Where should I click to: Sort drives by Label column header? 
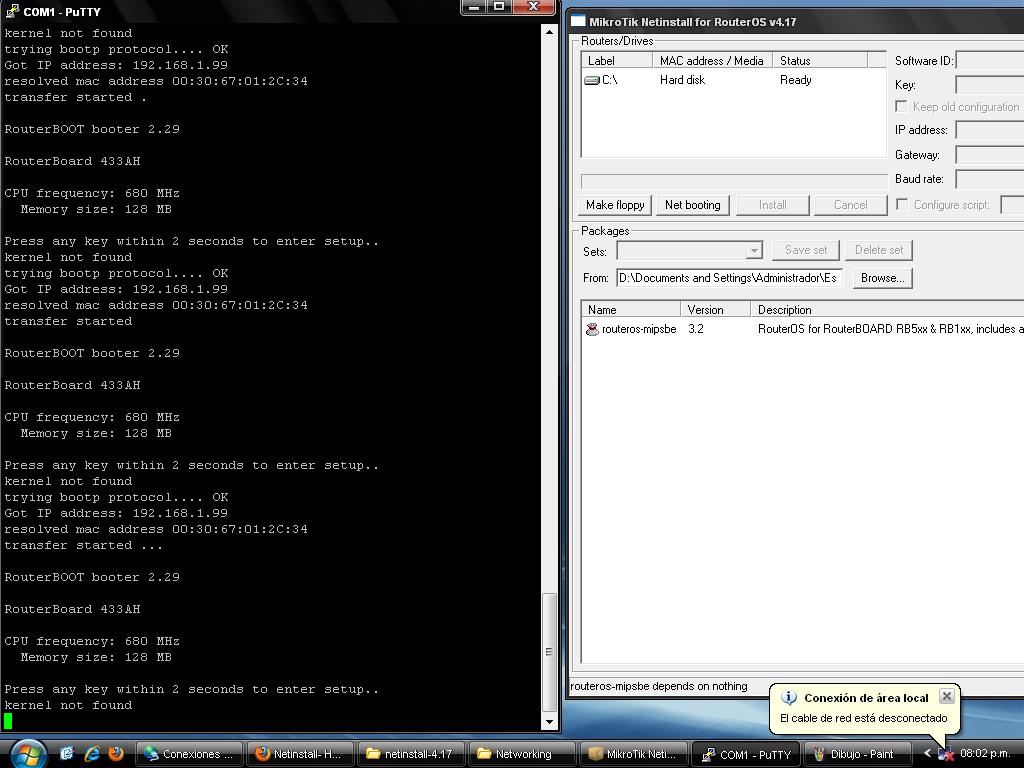[x=617, y=61]
